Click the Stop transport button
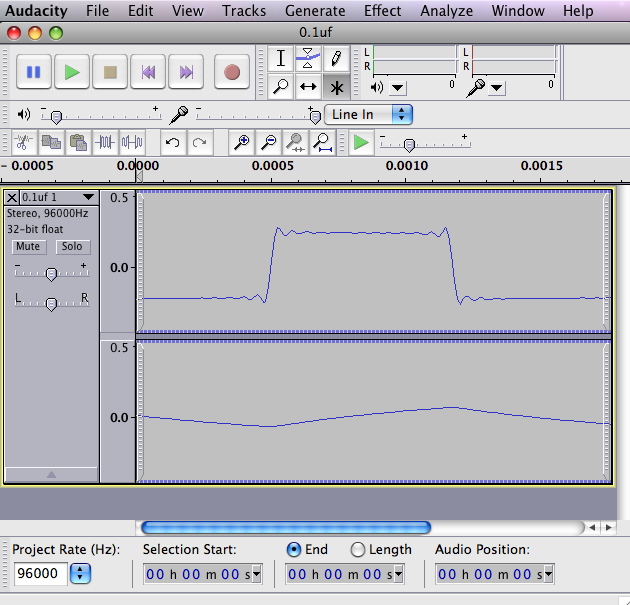The image size is (630, 605). (x=110, y=72)
